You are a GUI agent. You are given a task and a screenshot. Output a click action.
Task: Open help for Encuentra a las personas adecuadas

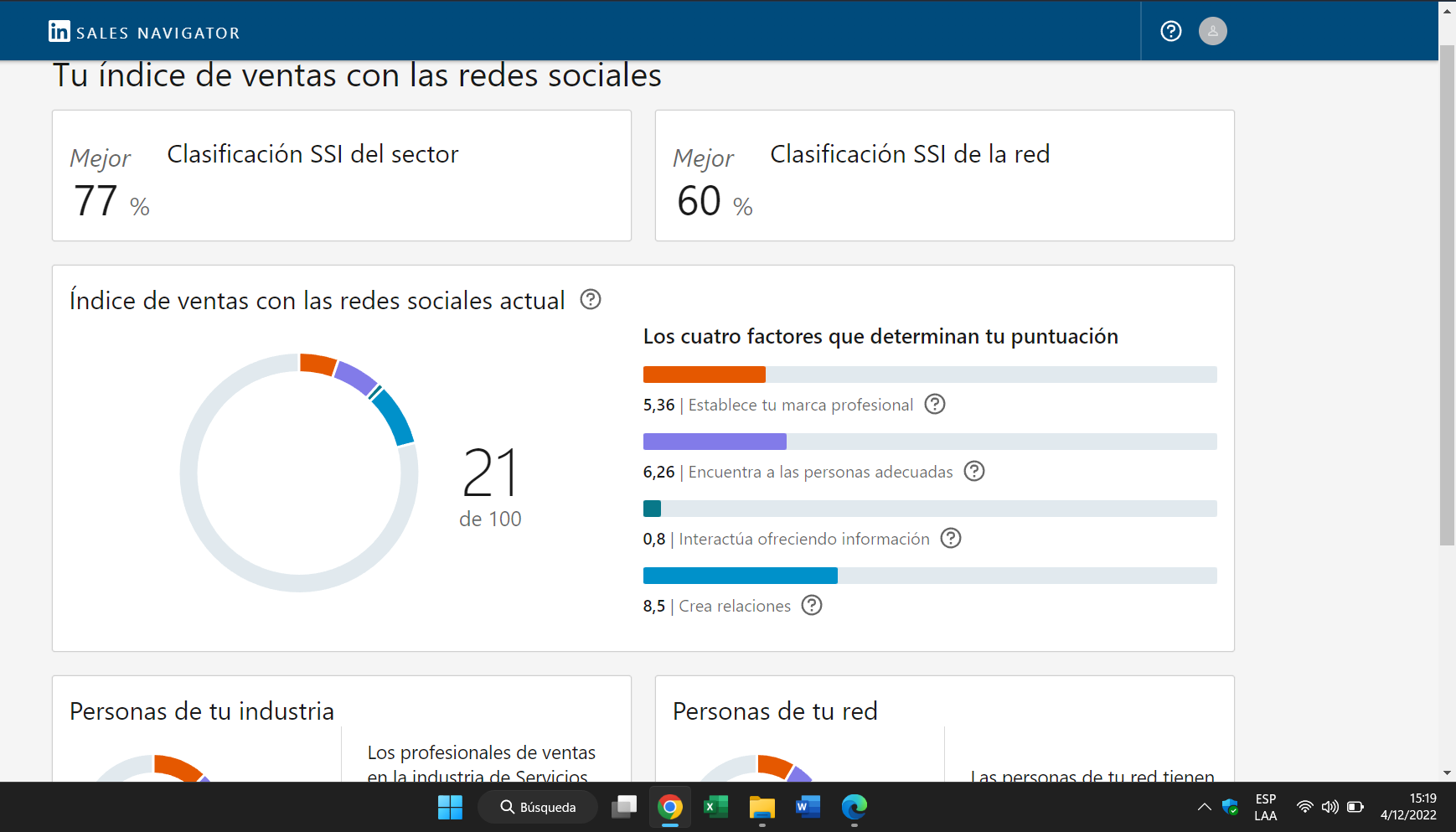[x=974, y=471]
